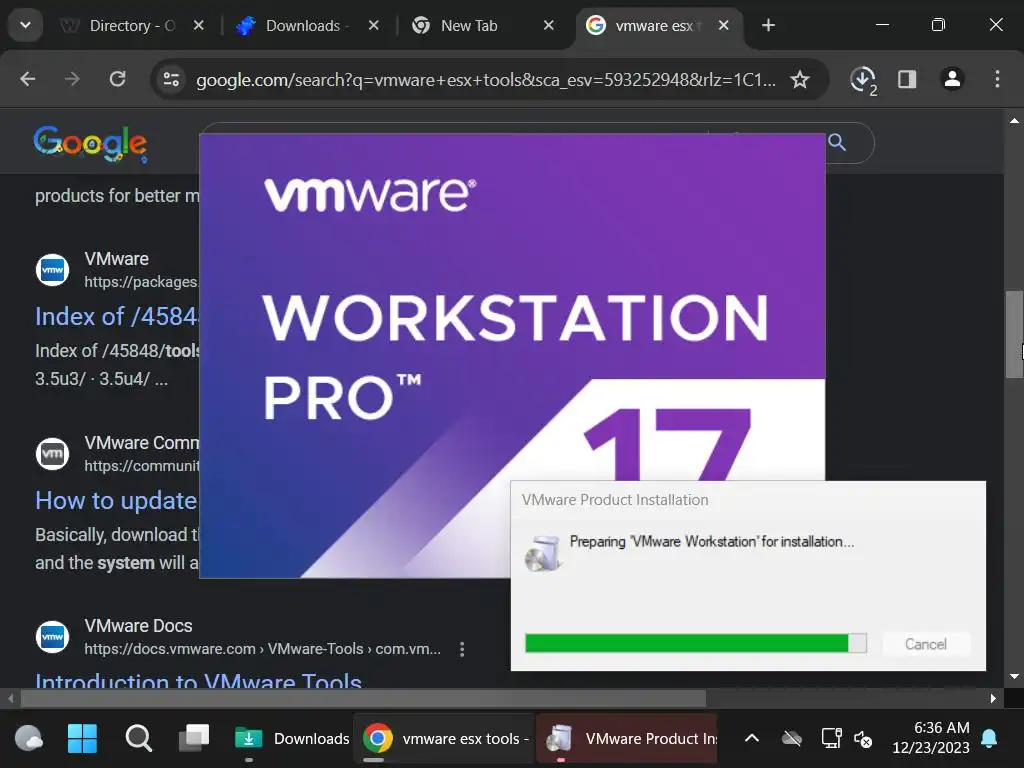Open the Windows Start menu
This screenshot has height=768, width=1024.
click(82, 739)
